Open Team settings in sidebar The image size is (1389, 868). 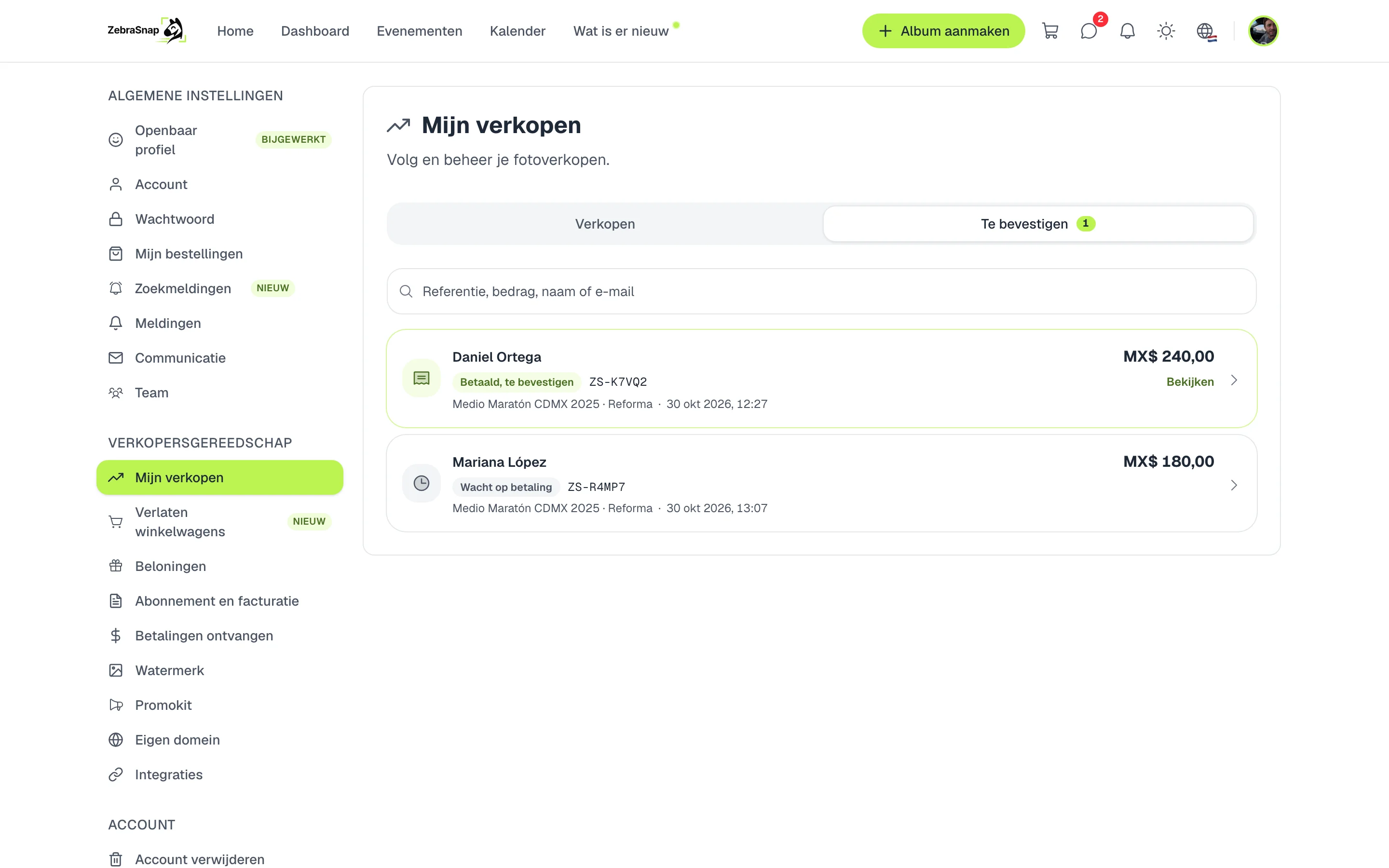pyautogui.click(x=220, y=393)
